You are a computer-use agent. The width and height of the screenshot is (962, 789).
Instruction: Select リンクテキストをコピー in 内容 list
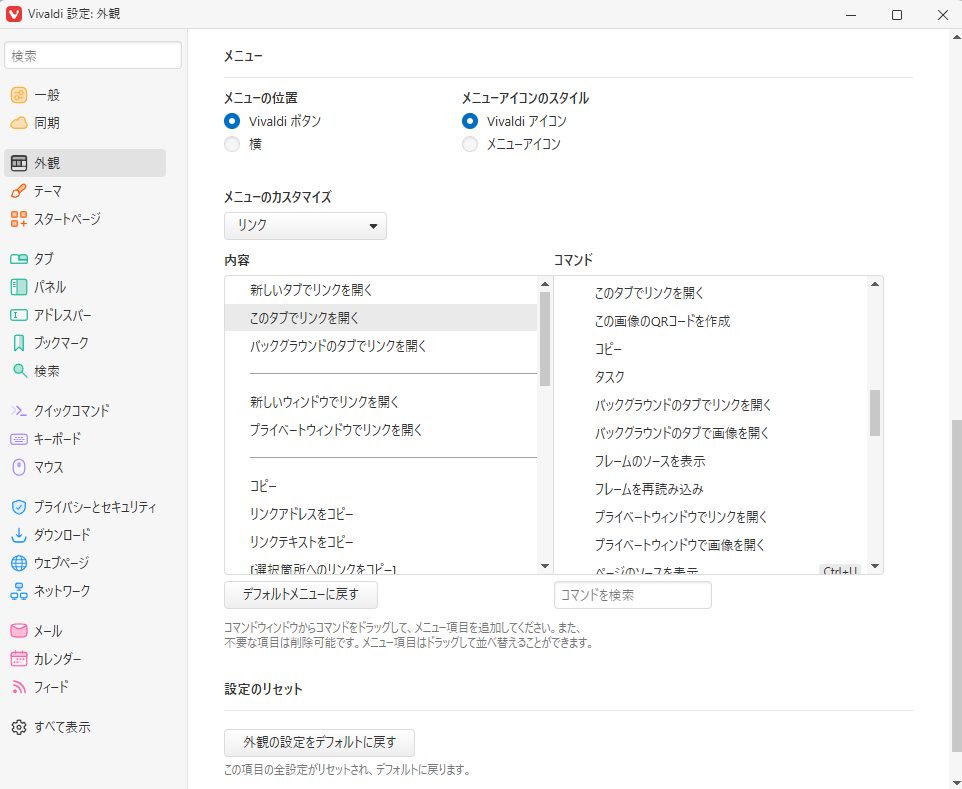382,542
